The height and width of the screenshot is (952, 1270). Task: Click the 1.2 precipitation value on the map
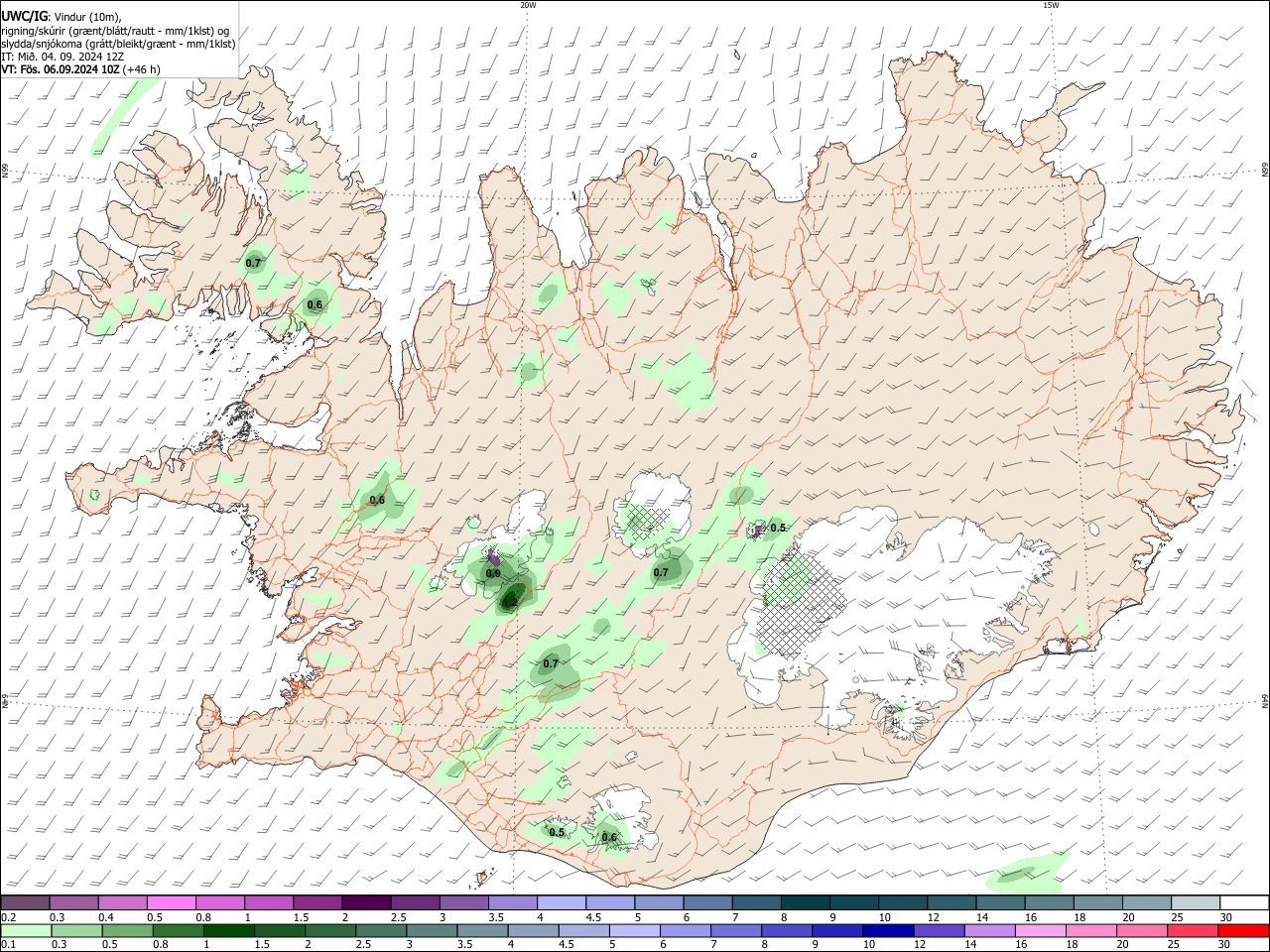pyautogui.click(x=510, y=601)
